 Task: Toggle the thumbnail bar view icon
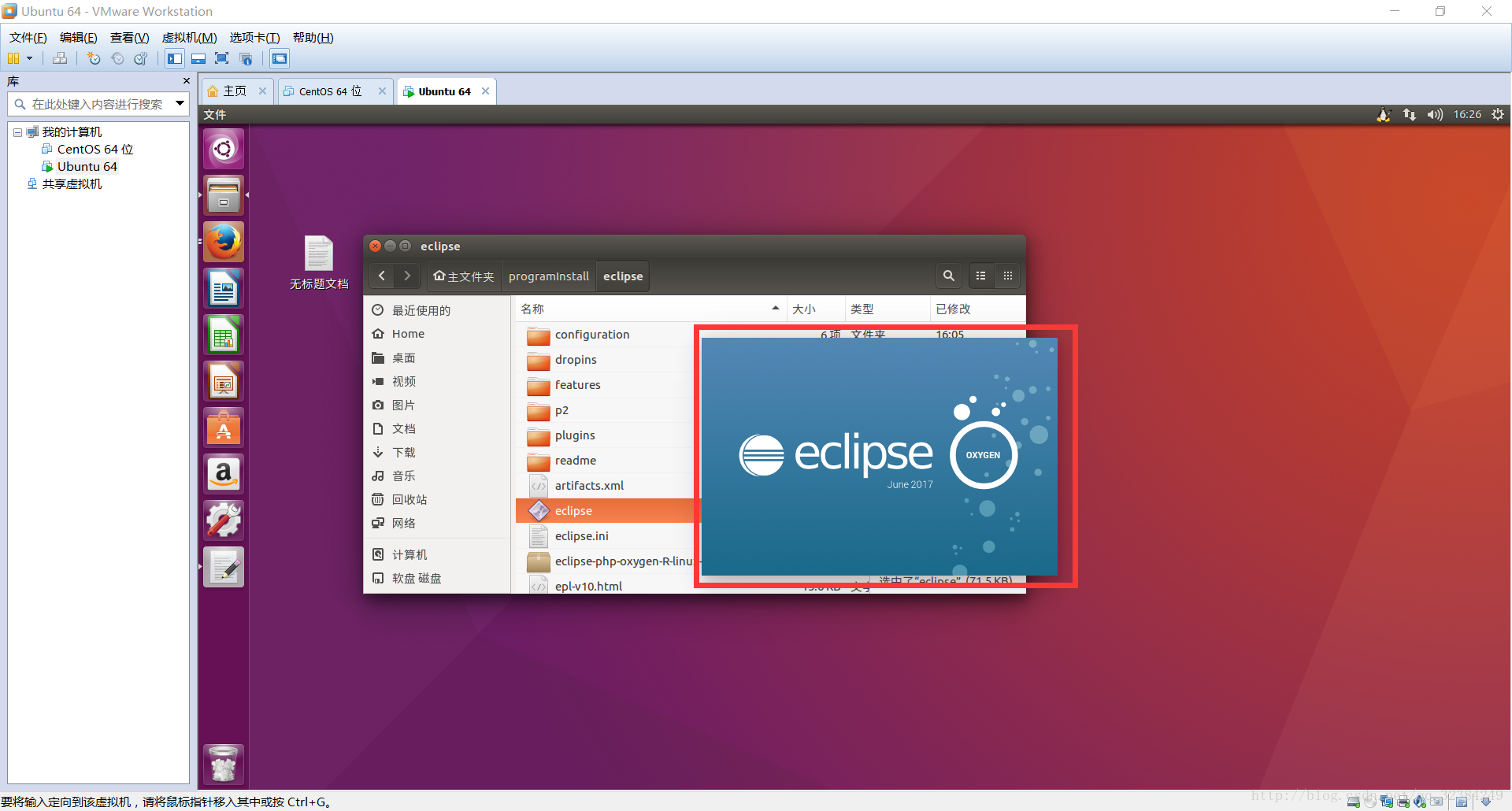coord(198,58)
